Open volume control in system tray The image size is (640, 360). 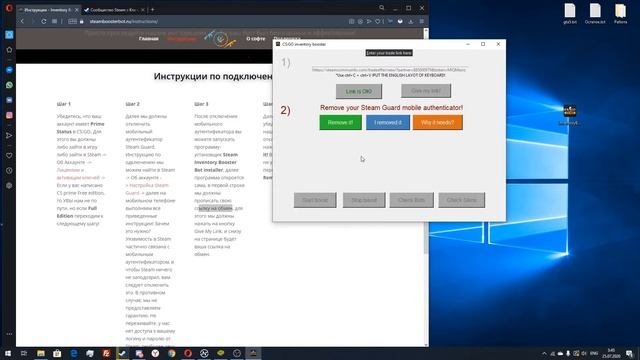584,353
